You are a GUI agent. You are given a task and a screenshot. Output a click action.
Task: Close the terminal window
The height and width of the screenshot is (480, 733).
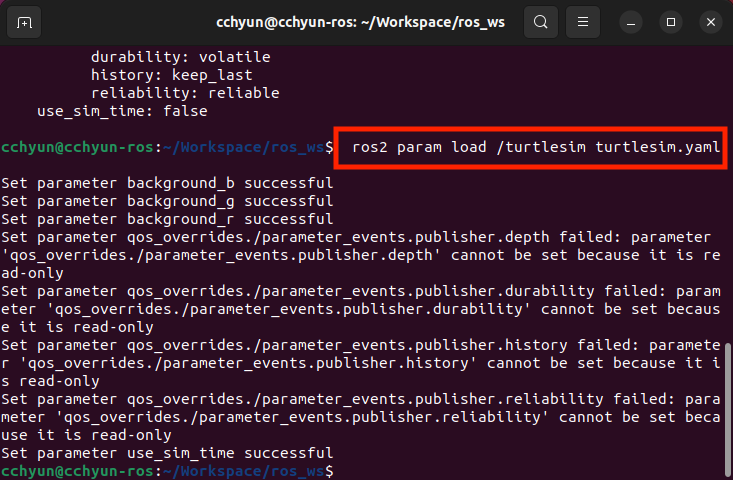tap(711, 22)
